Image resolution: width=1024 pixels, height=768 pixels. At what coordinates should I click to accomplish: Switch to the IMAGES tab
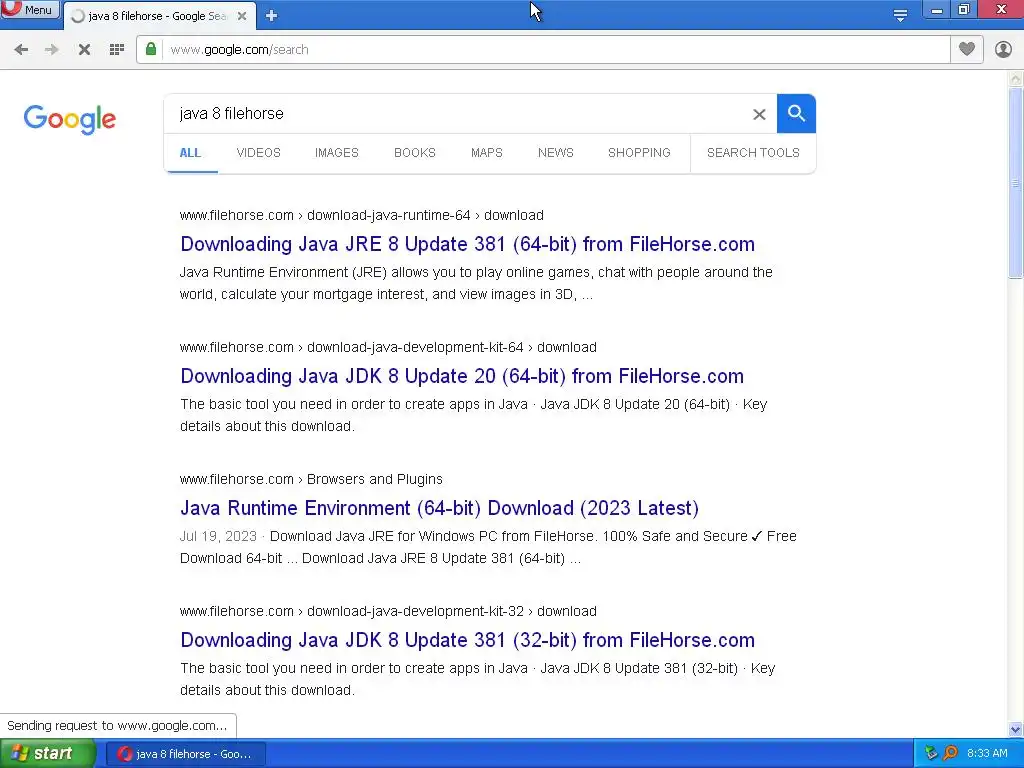337,153
